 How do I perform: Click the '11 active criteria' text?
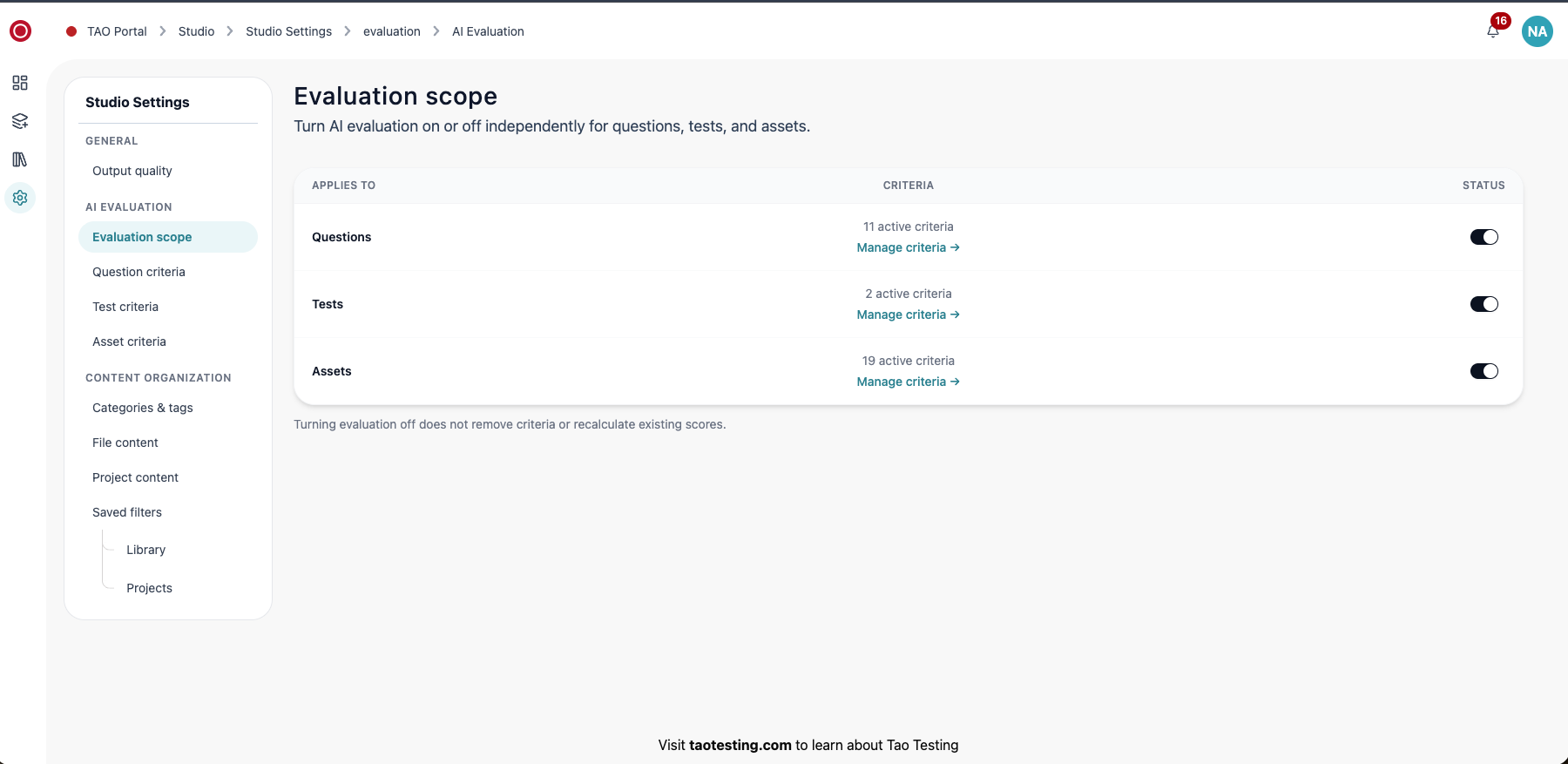click(x=909, y=226)
